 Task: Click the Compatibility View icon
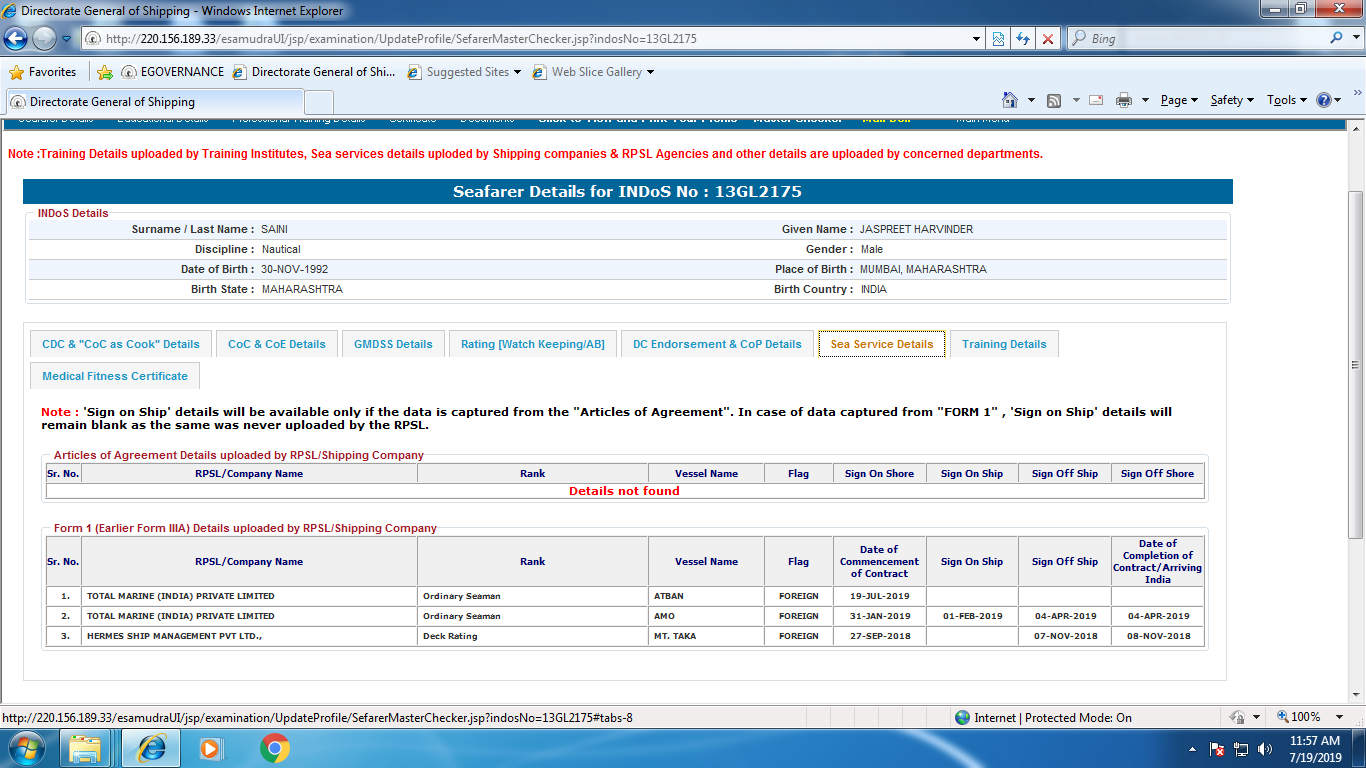click(x=998, y=39)
